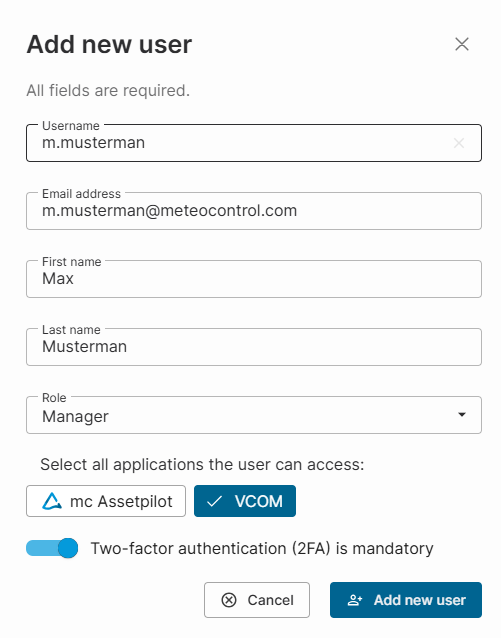The height and width of the screenshot is (638, 501).
Task: Close the Add new user dialog
Action: pos(462,44)
